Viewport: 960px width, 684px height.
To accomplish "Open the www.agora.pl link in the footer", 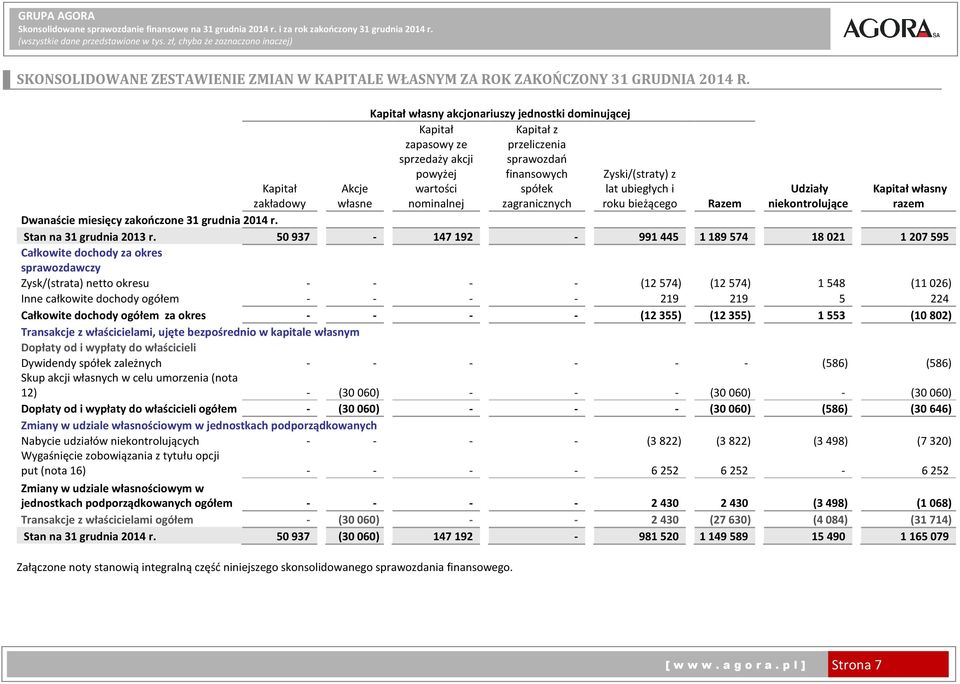I will click(735, 666).
